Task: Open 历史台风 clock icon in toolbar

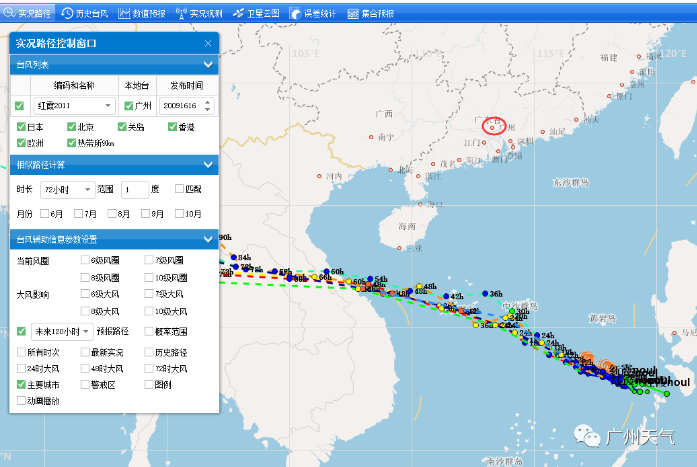Action: tap(68, 14)
